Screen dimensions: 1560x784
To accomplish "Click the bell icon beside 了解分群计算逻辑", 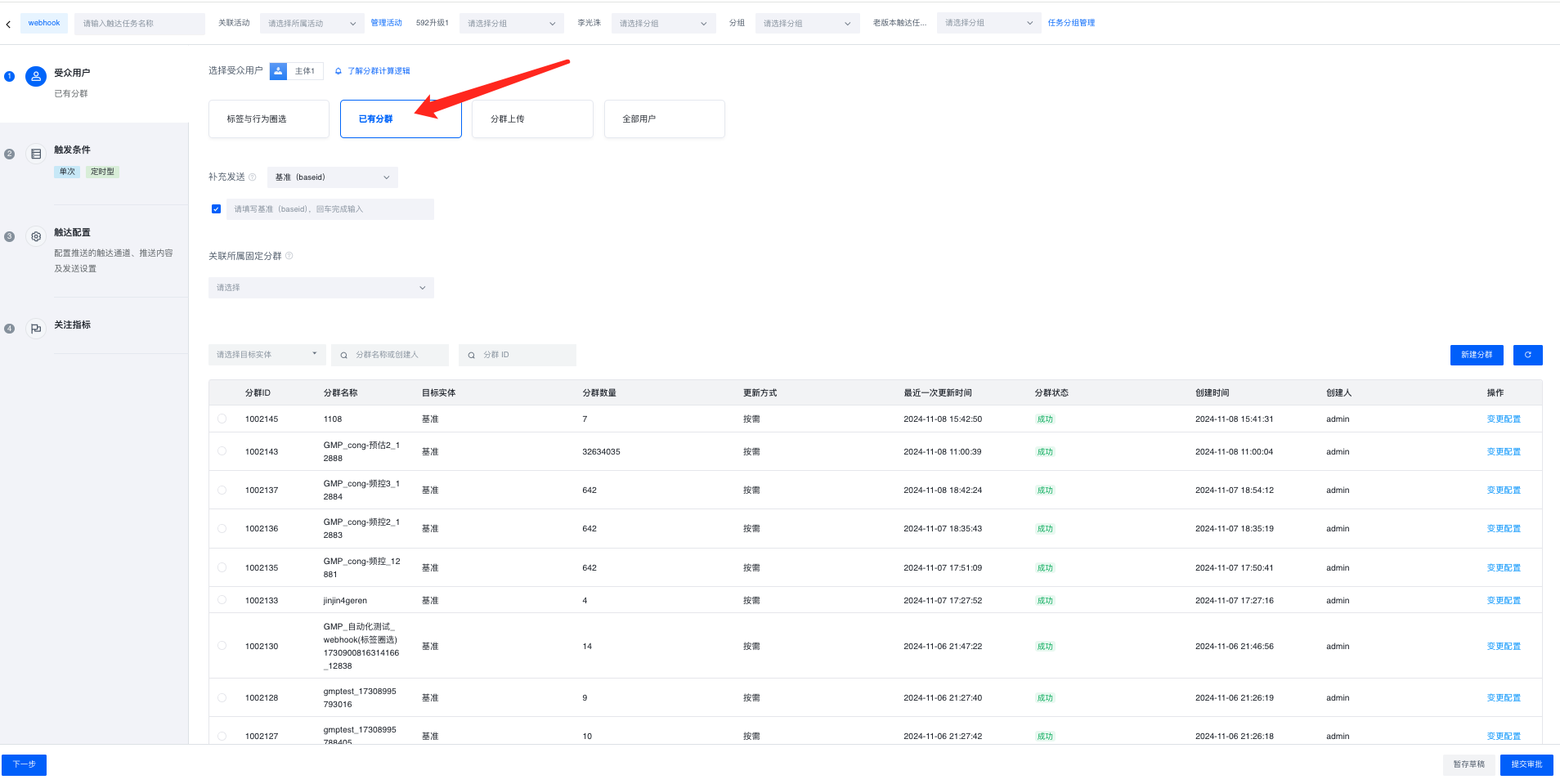I will click(338, 71).
